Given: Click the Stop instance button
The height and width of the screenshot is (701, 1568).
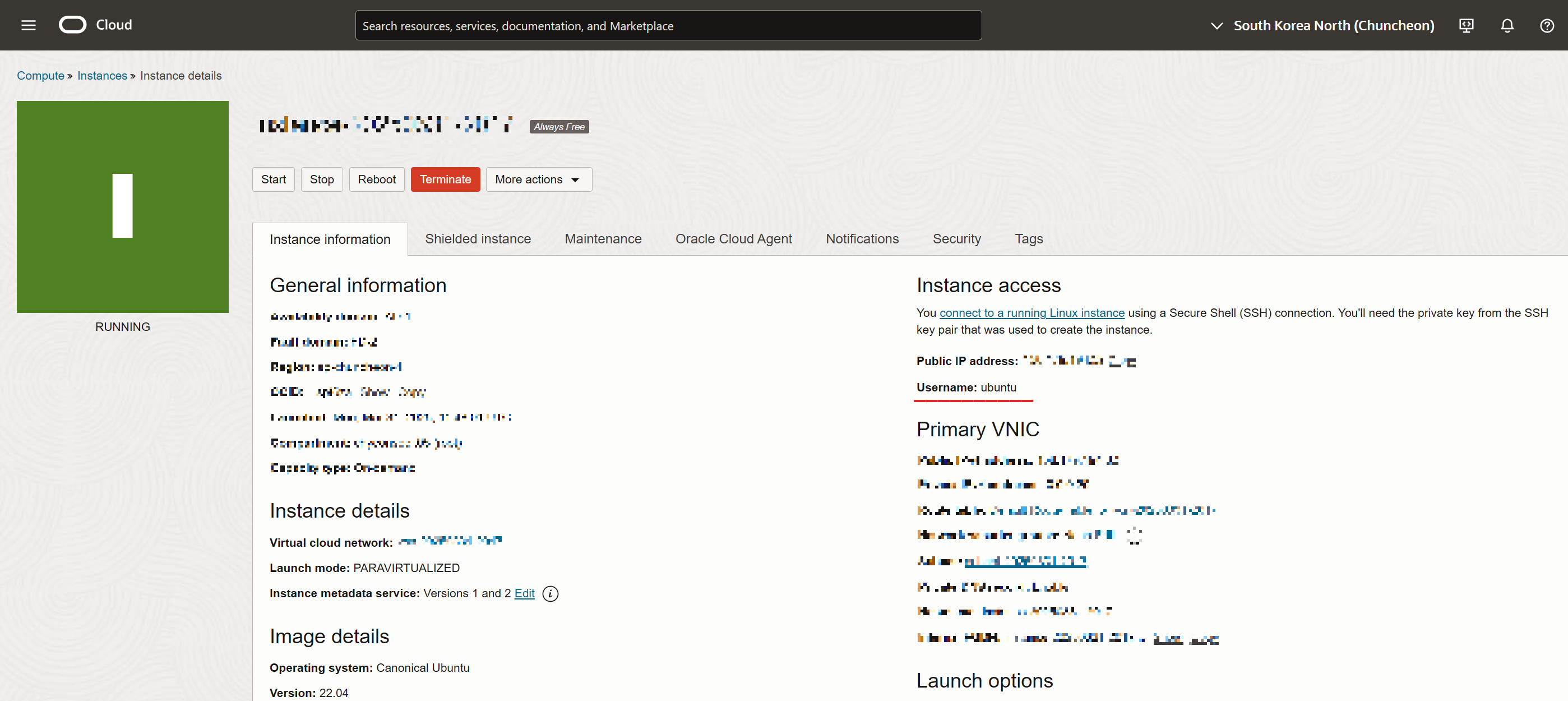Looking at the screenshot, I should click(322, 179).
